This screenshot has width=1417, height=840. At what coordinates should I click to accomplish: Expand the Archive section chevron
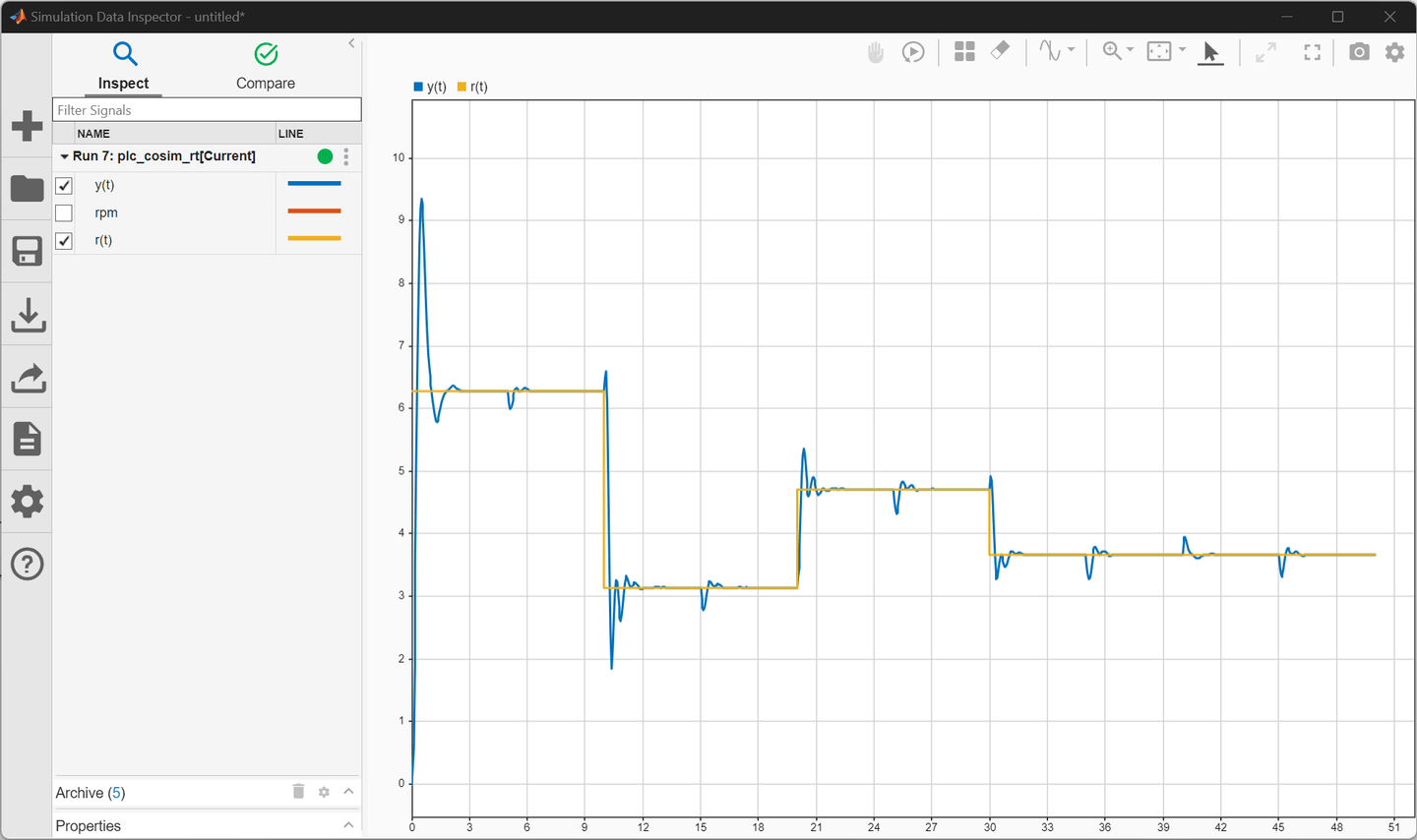point(348,792)
